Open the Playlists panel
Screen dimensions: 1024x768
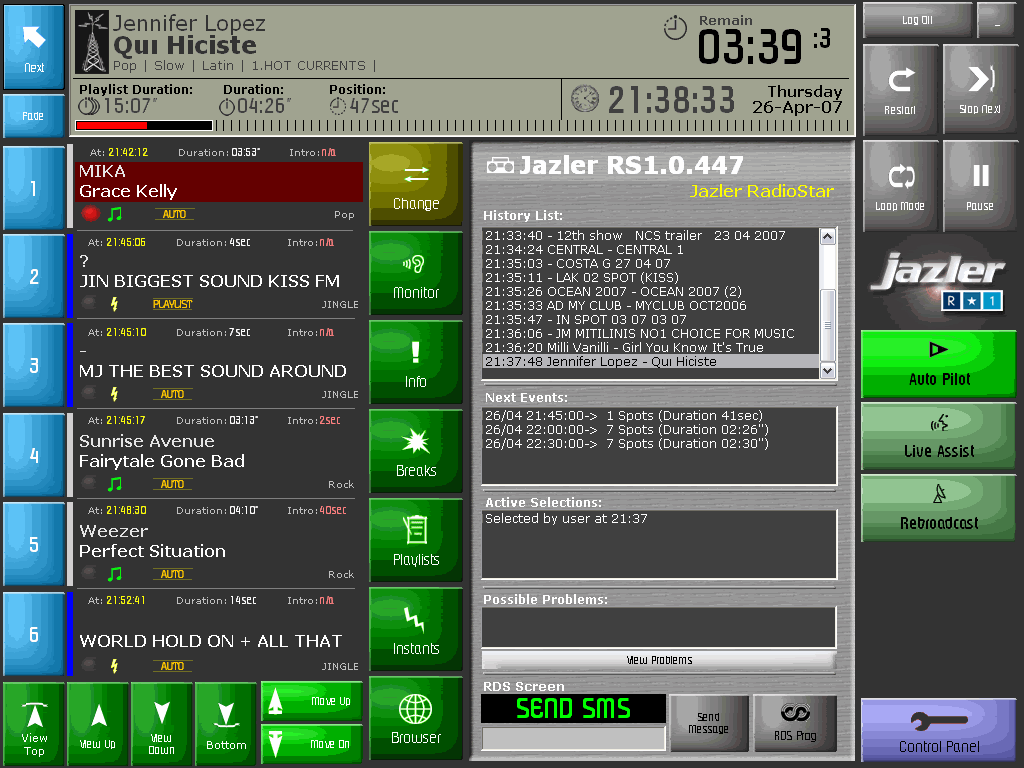[x=416, y=541]
